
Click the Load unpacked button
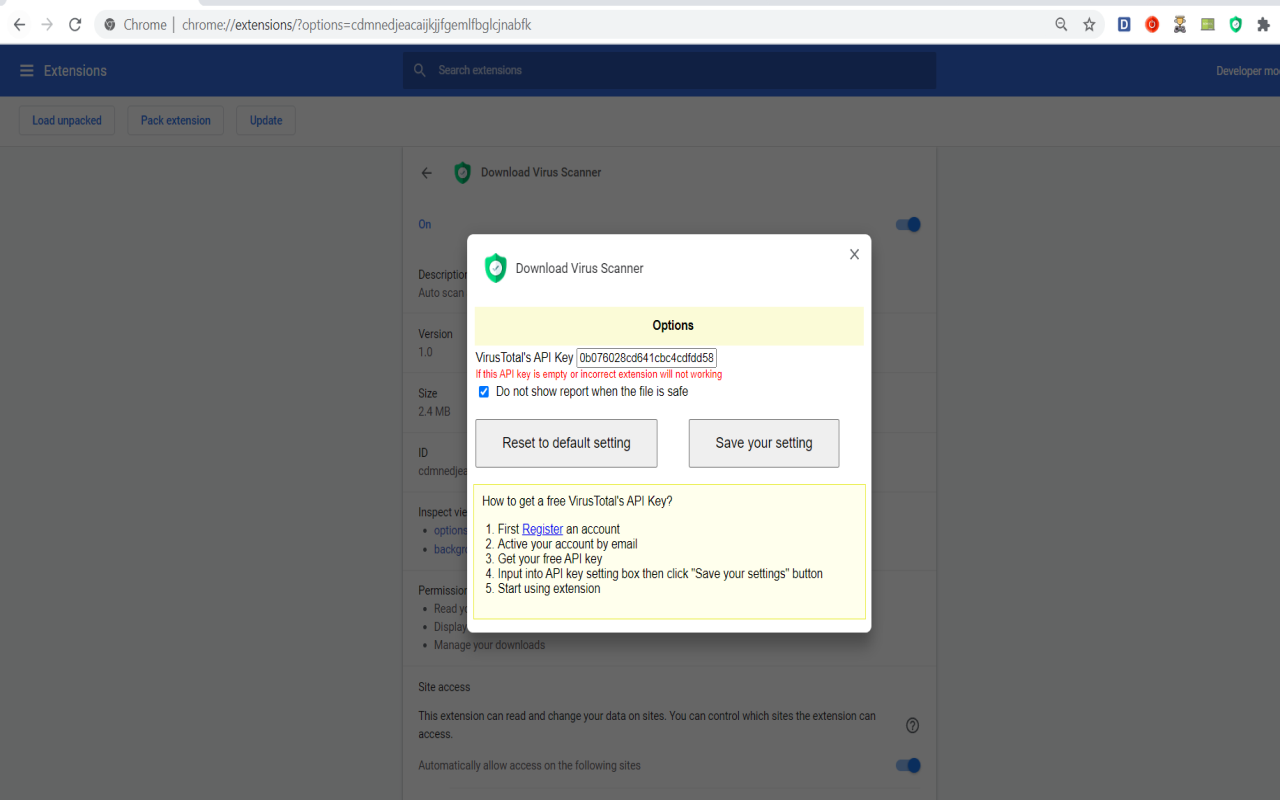(x=67, y=121)
